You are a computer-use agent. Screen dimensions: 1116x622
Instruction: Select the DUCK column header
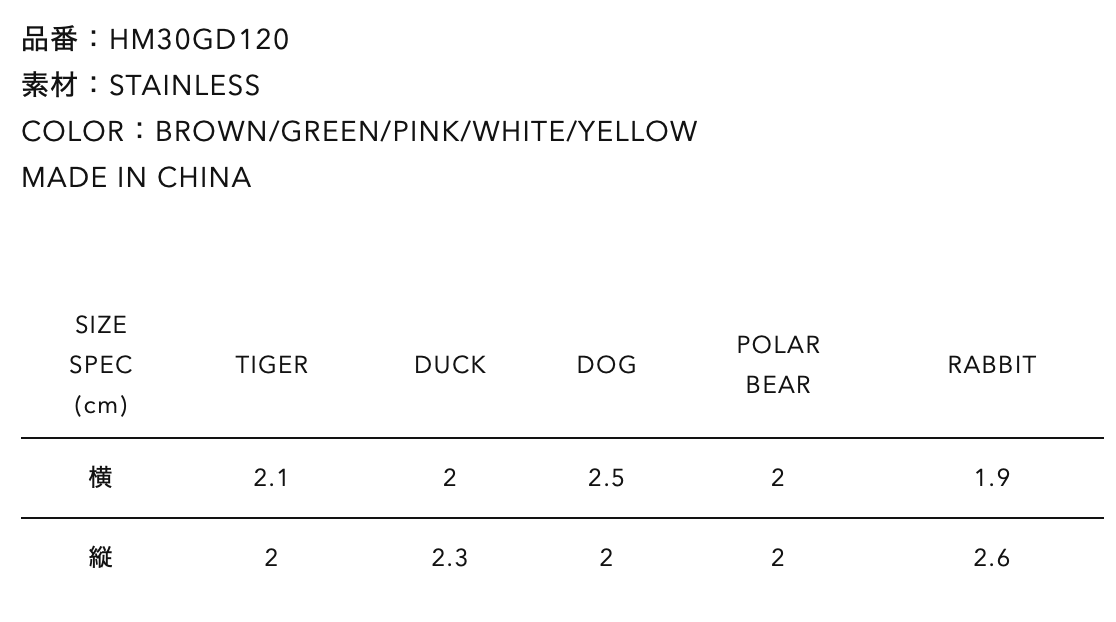[x=450, y=365]
